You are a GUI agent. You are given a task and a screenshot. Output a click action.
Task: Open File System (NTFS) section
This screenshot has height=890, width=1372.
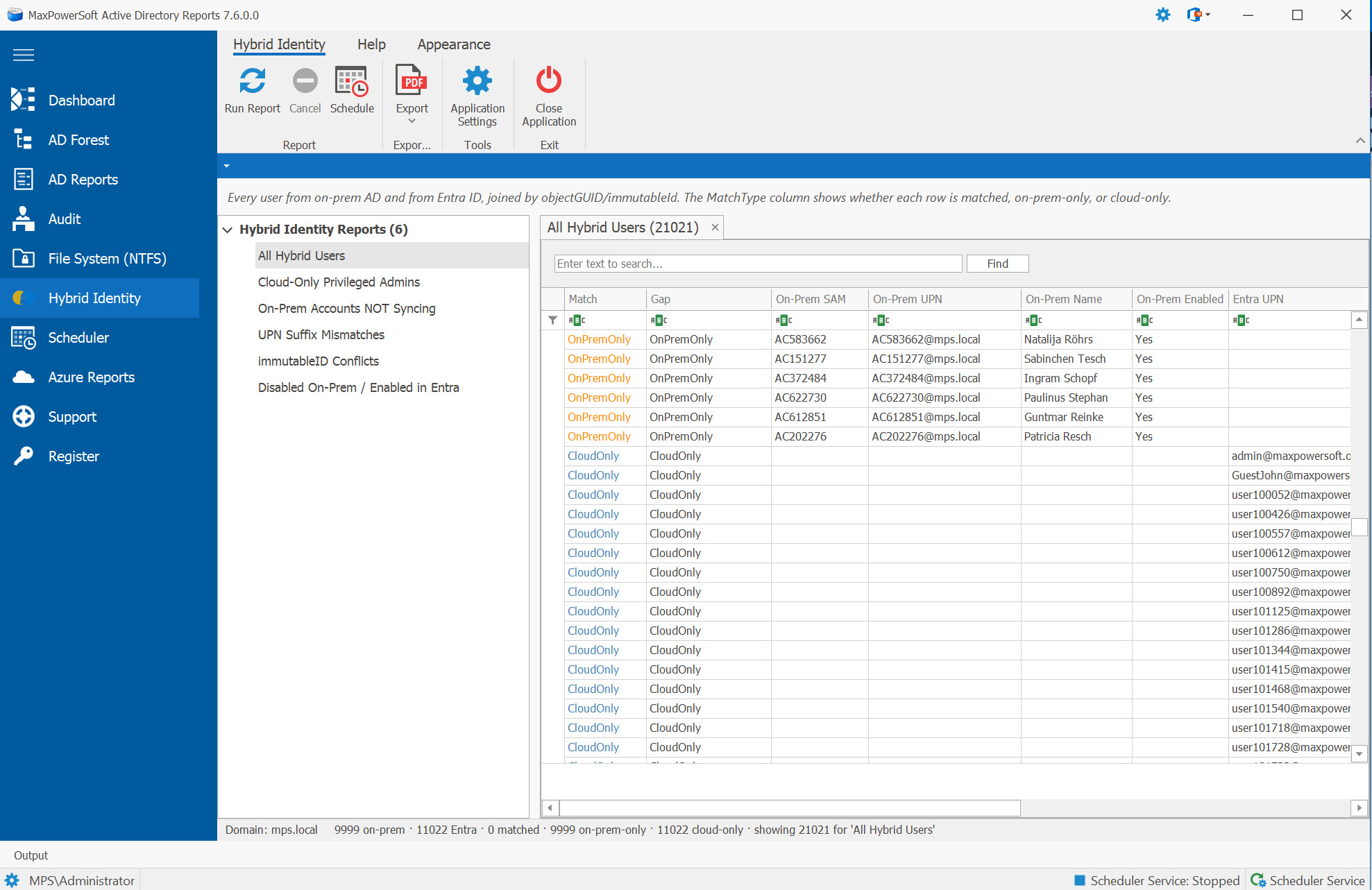click(x=99, y=259)
